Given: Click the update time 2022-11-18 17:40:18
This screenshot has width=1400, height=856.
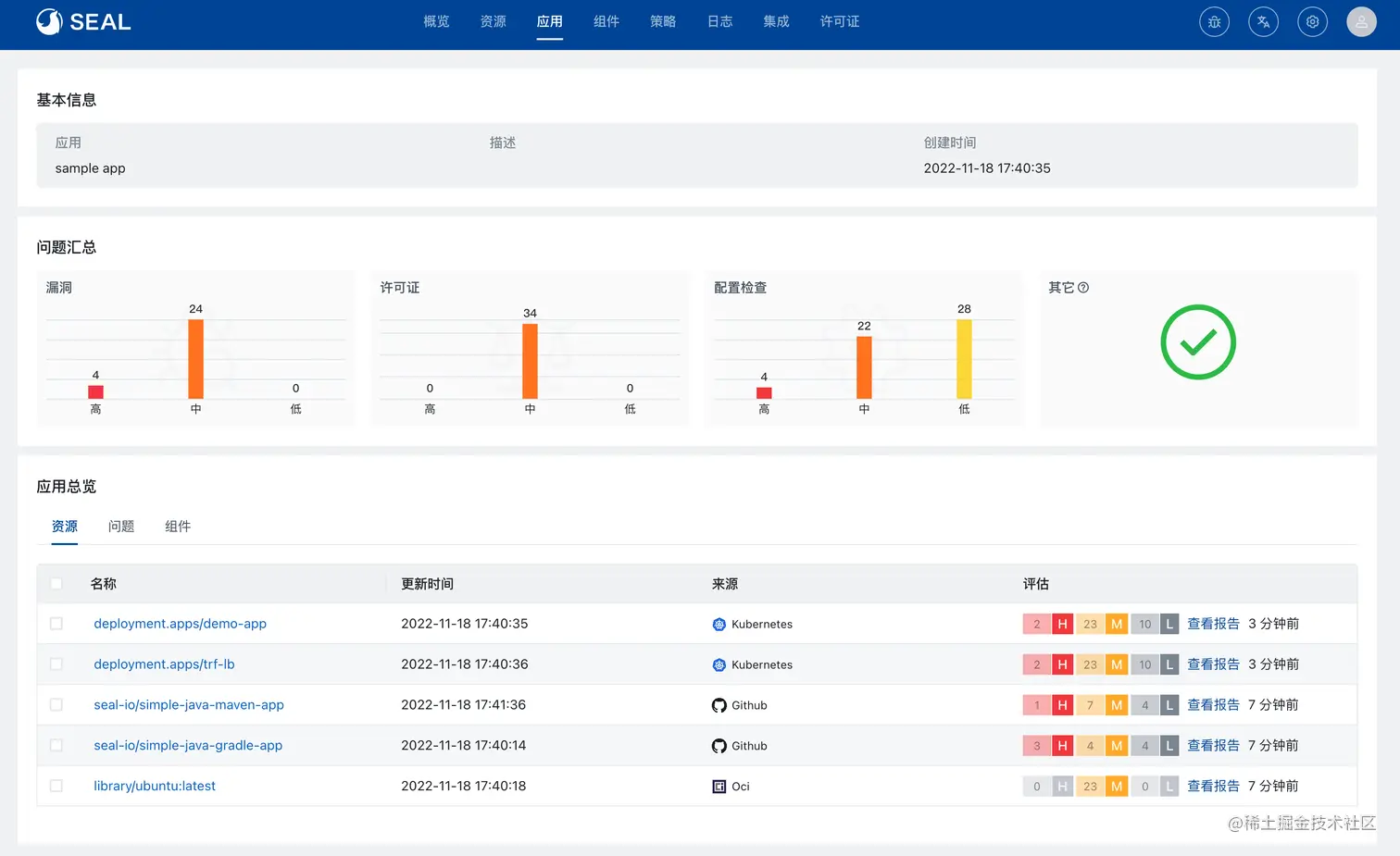Looking at the screenshot, I should [464, 787].
